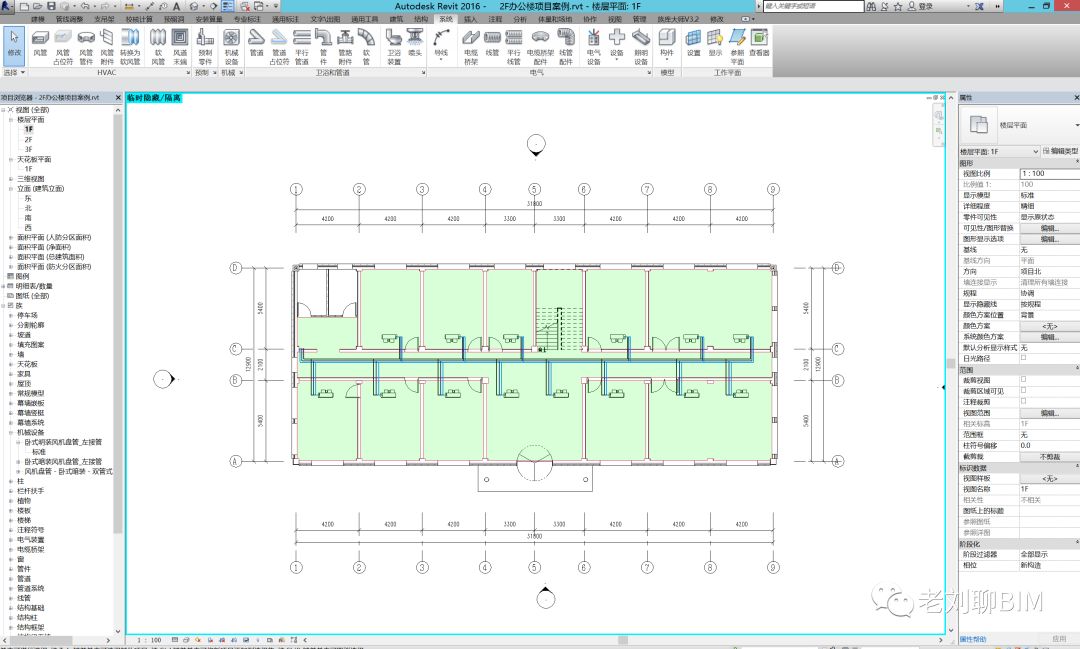Switch to the 建筑 ribbon tab

tap(397, 19)
